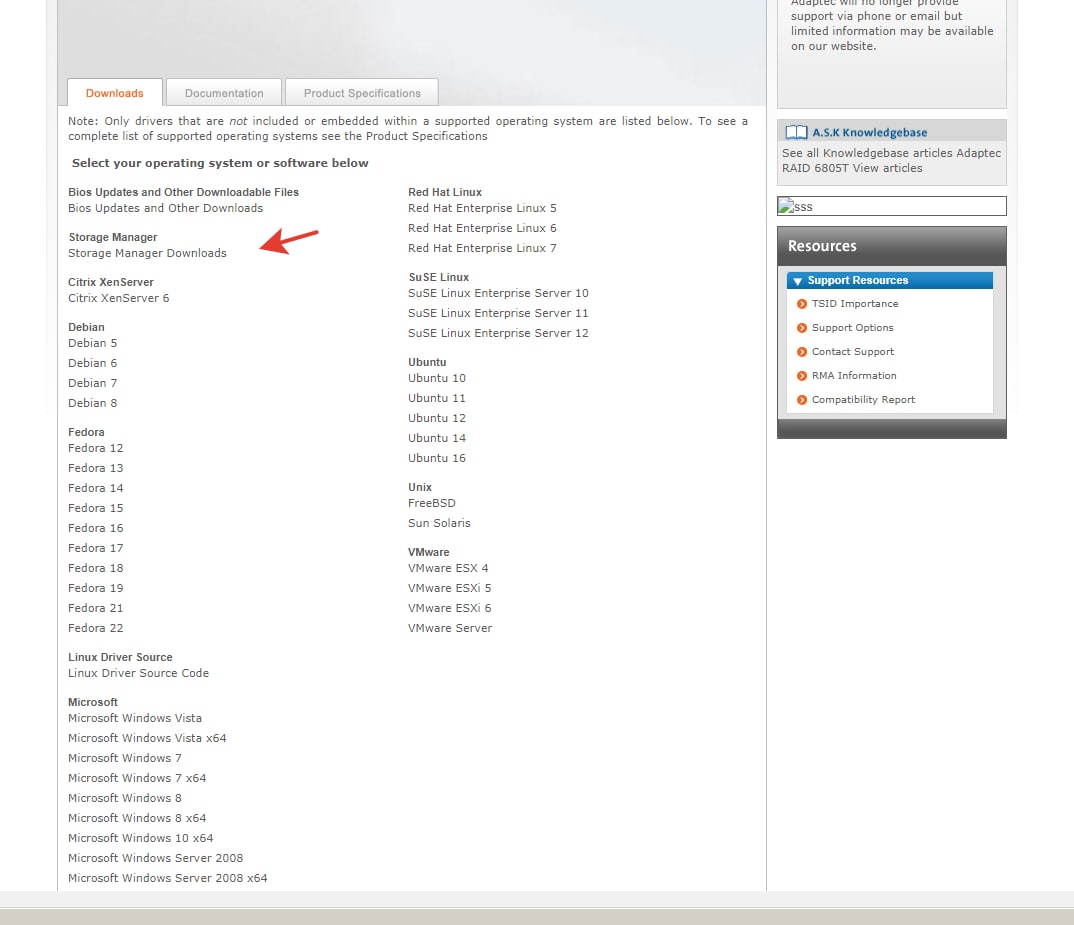Choose Microsoft Windows Vista x64 downloads
This screenshot has width=1074, height=925.
point(147,738)
